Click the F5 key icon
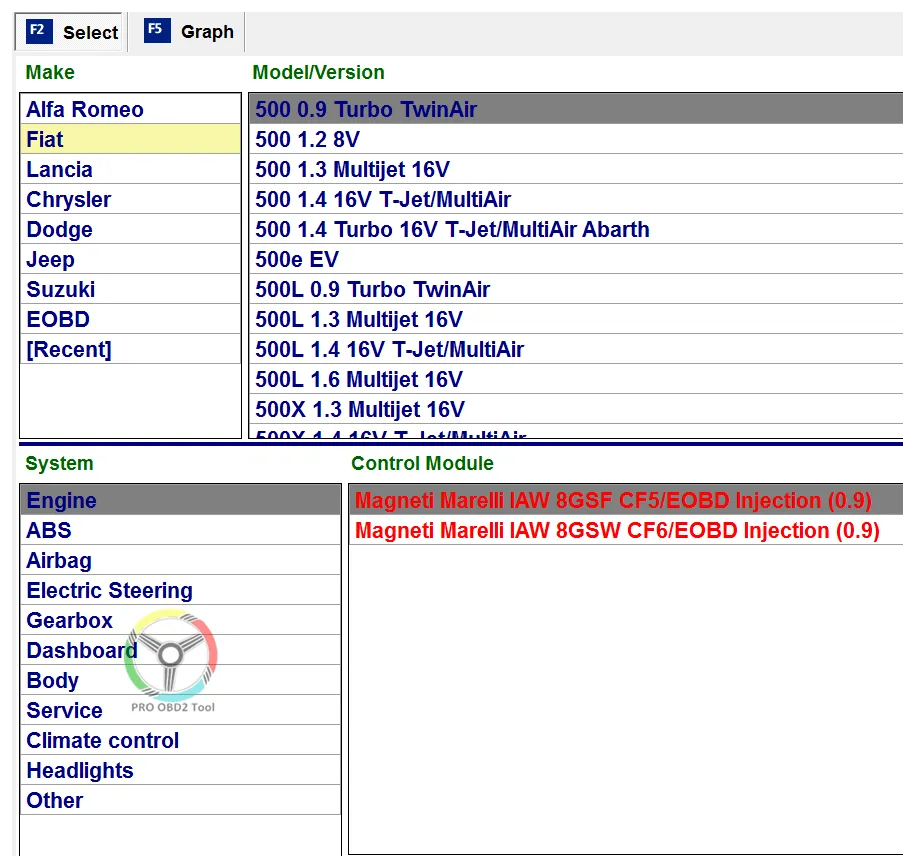This screenshot has width=903, height=856. 157,31
